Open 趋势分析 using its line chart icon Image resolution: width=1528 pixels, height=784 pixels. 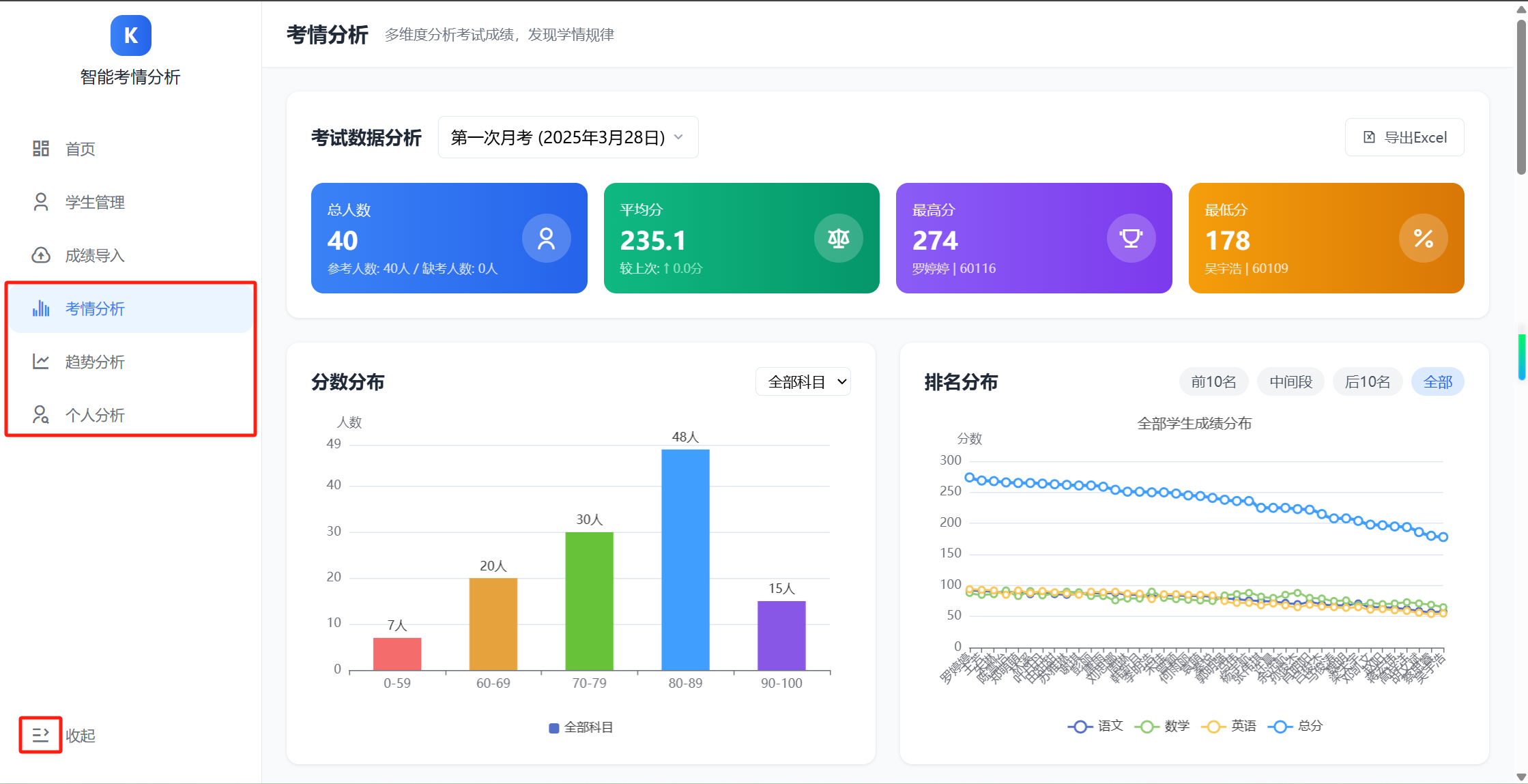point(41,362)
